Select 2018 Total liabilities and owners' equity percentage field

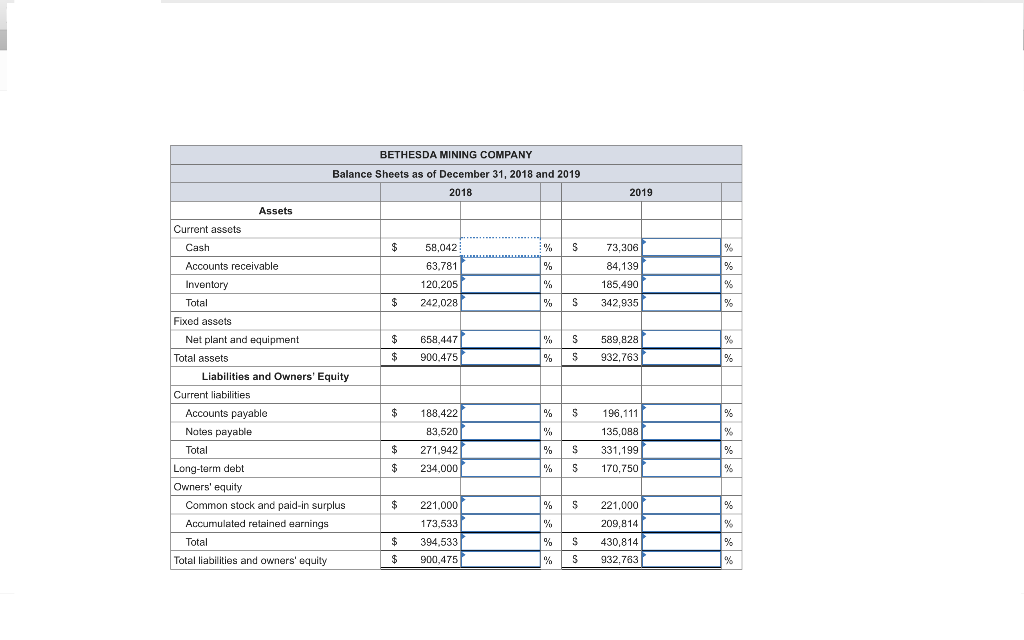501,560
